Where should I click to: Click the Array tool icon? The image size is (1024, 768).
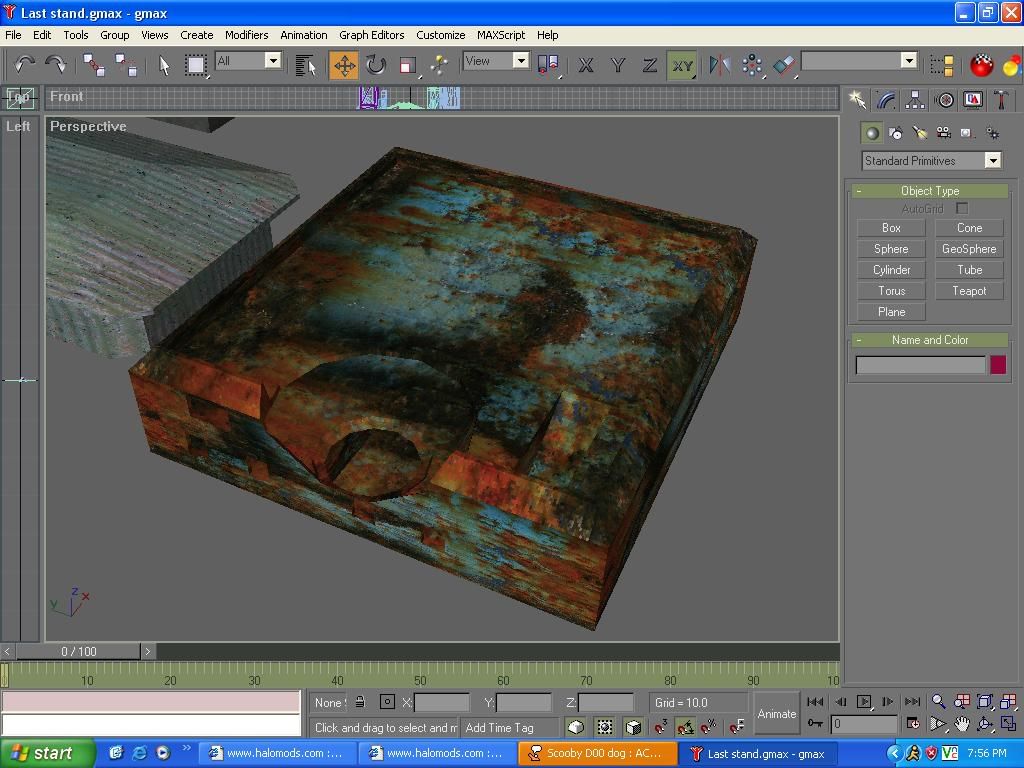pos(752,65)
